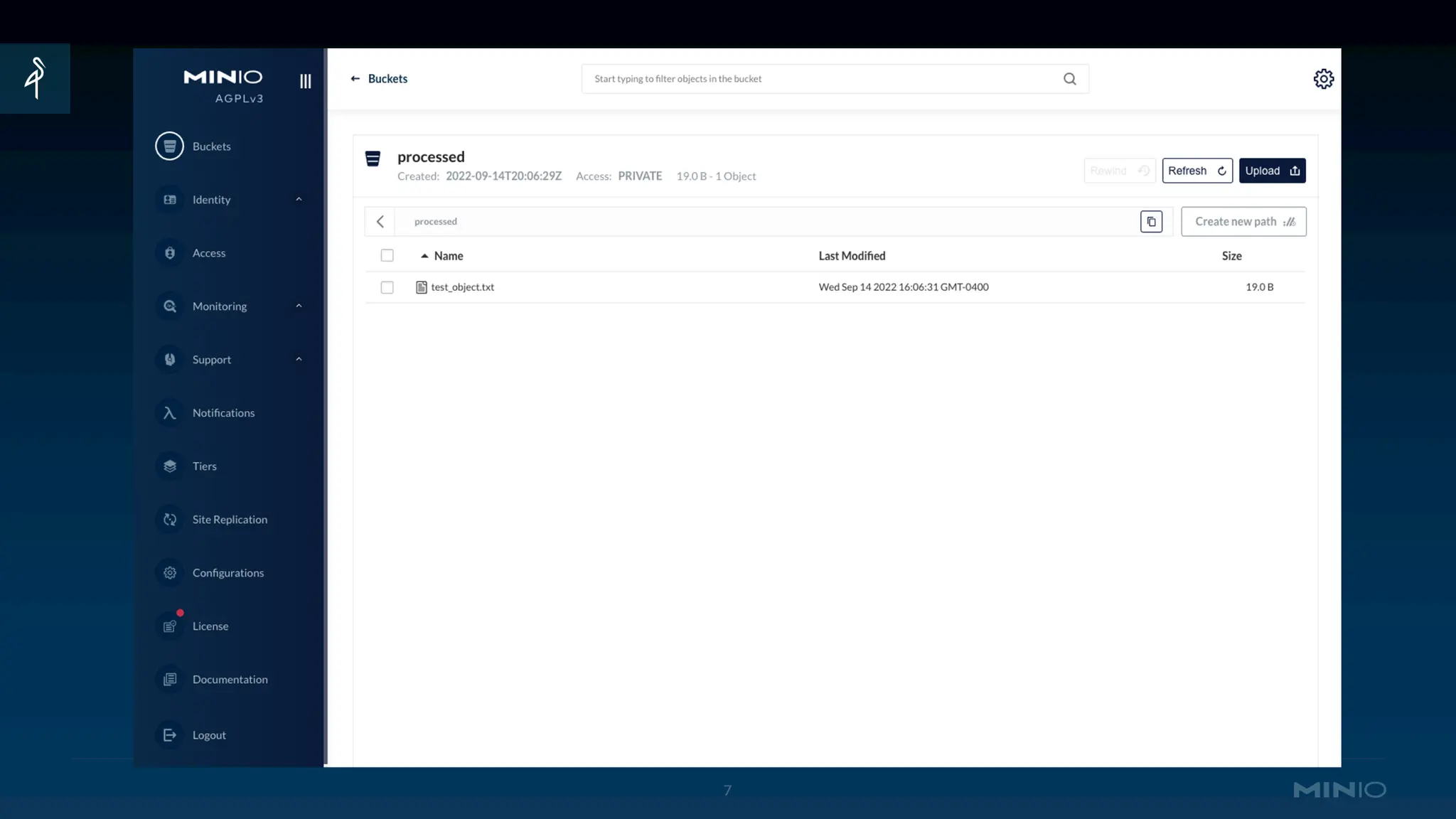Expand the Identity menu chevron

pos(299,200)
